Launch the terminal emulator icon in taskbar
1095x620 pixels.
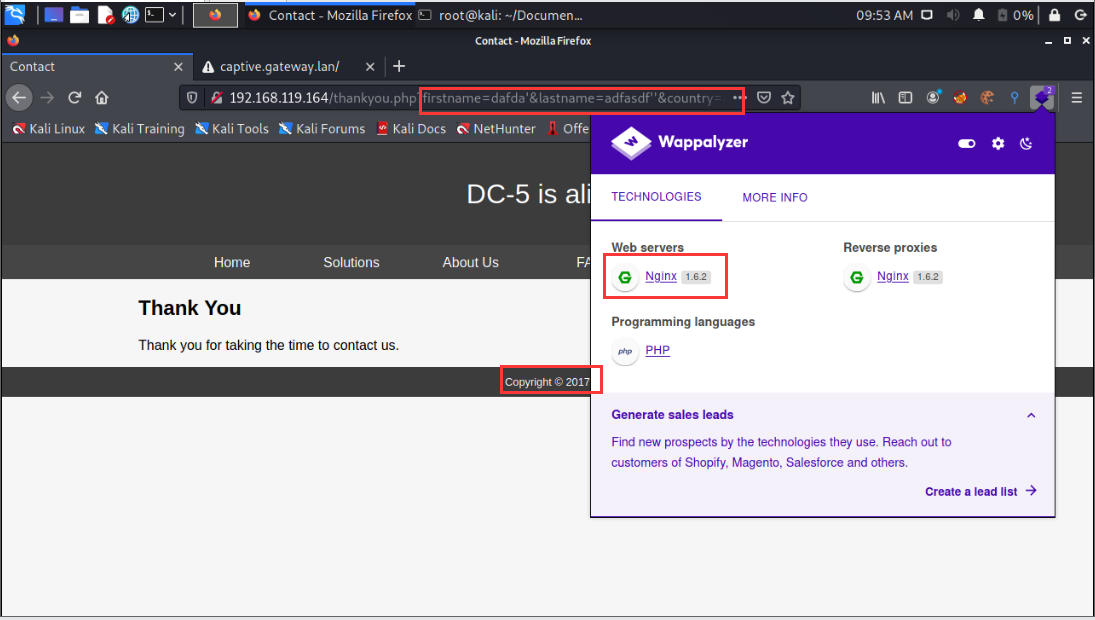tap(154, 15)
